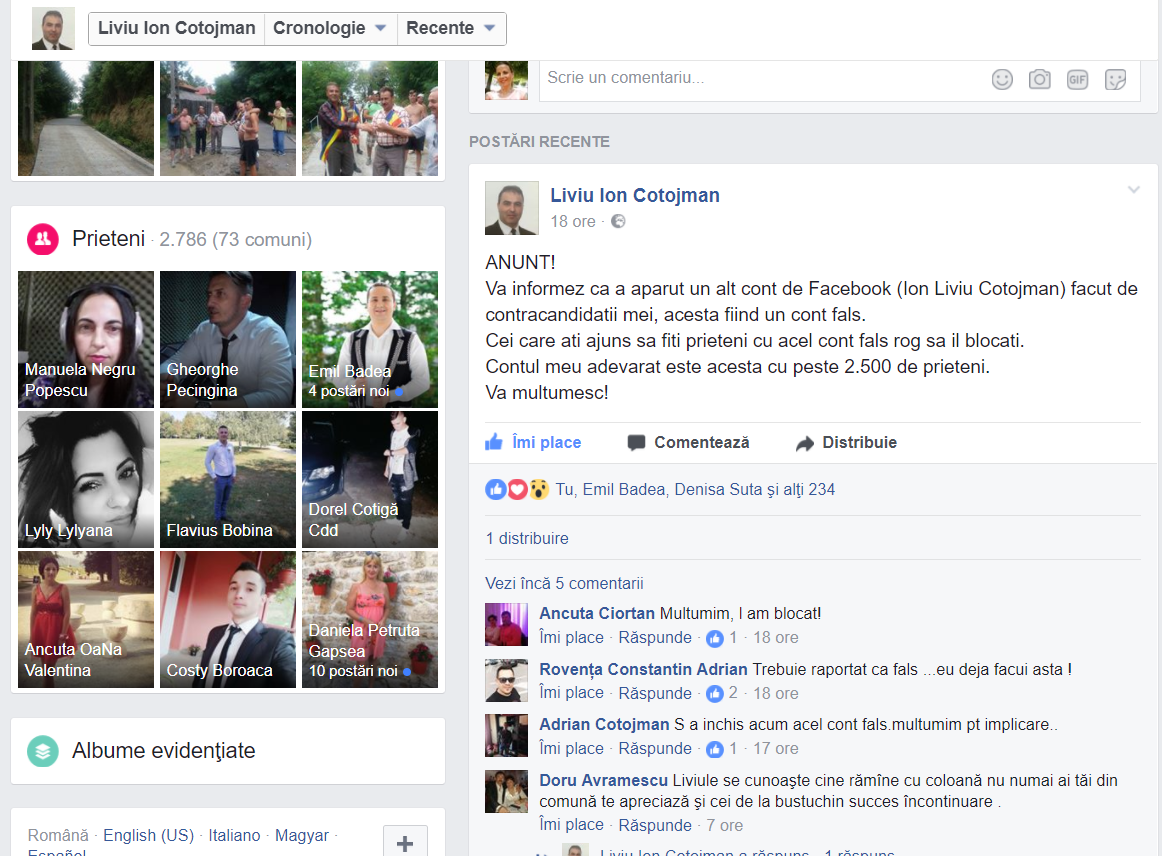Click Îmi place on Rovența's comment
The height and width of the screenshot is (856, 1162).
pos(571,693)
